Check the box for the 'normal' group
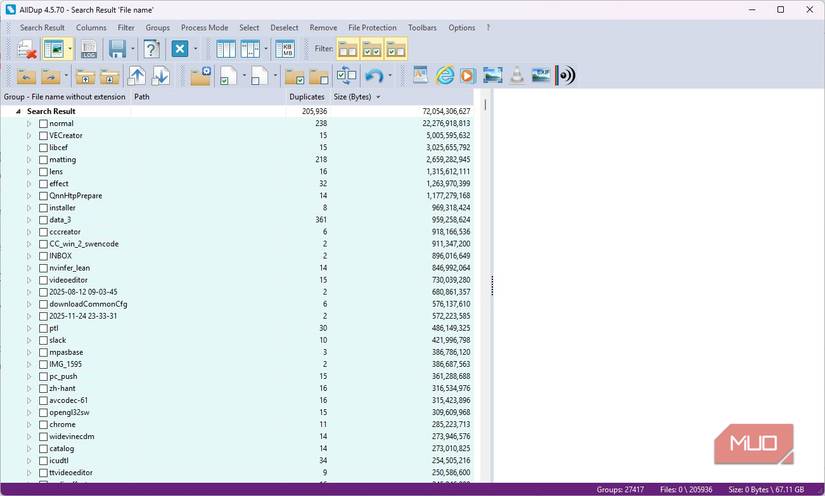 (x=43, y=124)
